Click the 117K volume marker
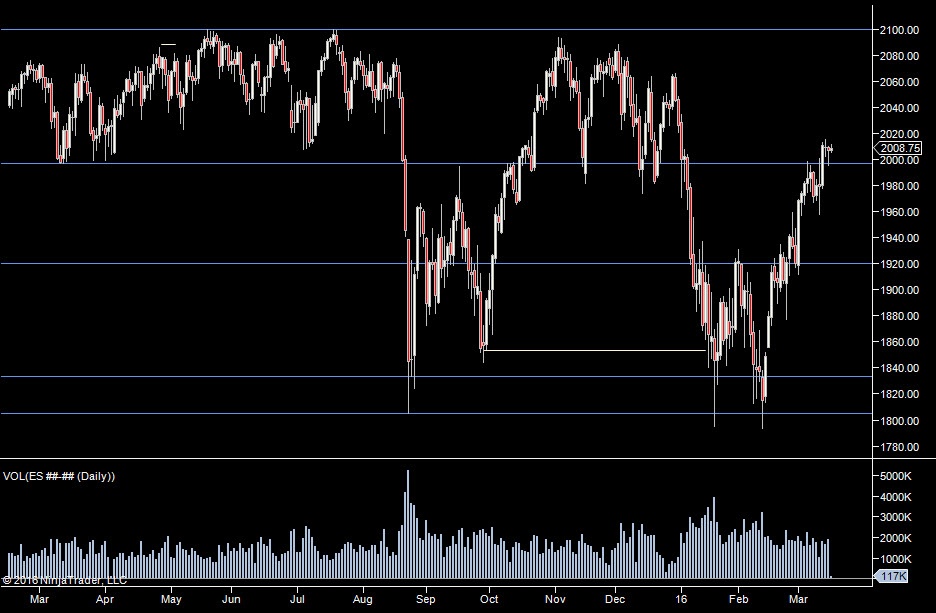Viewport: 936px width, 613px height. click(x=893, y=577)
